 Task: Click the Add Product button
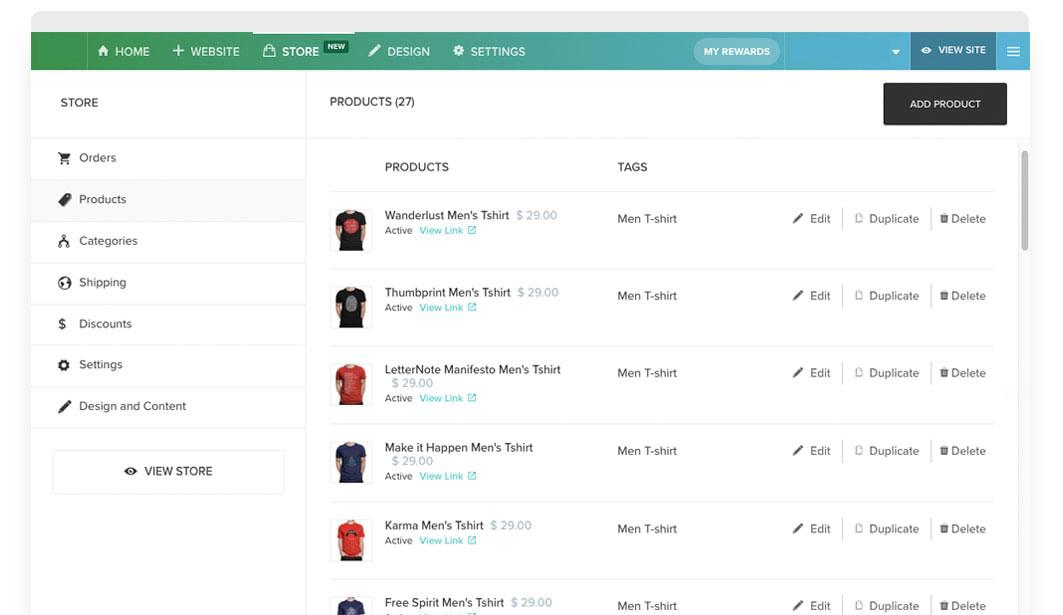[944, 104]
